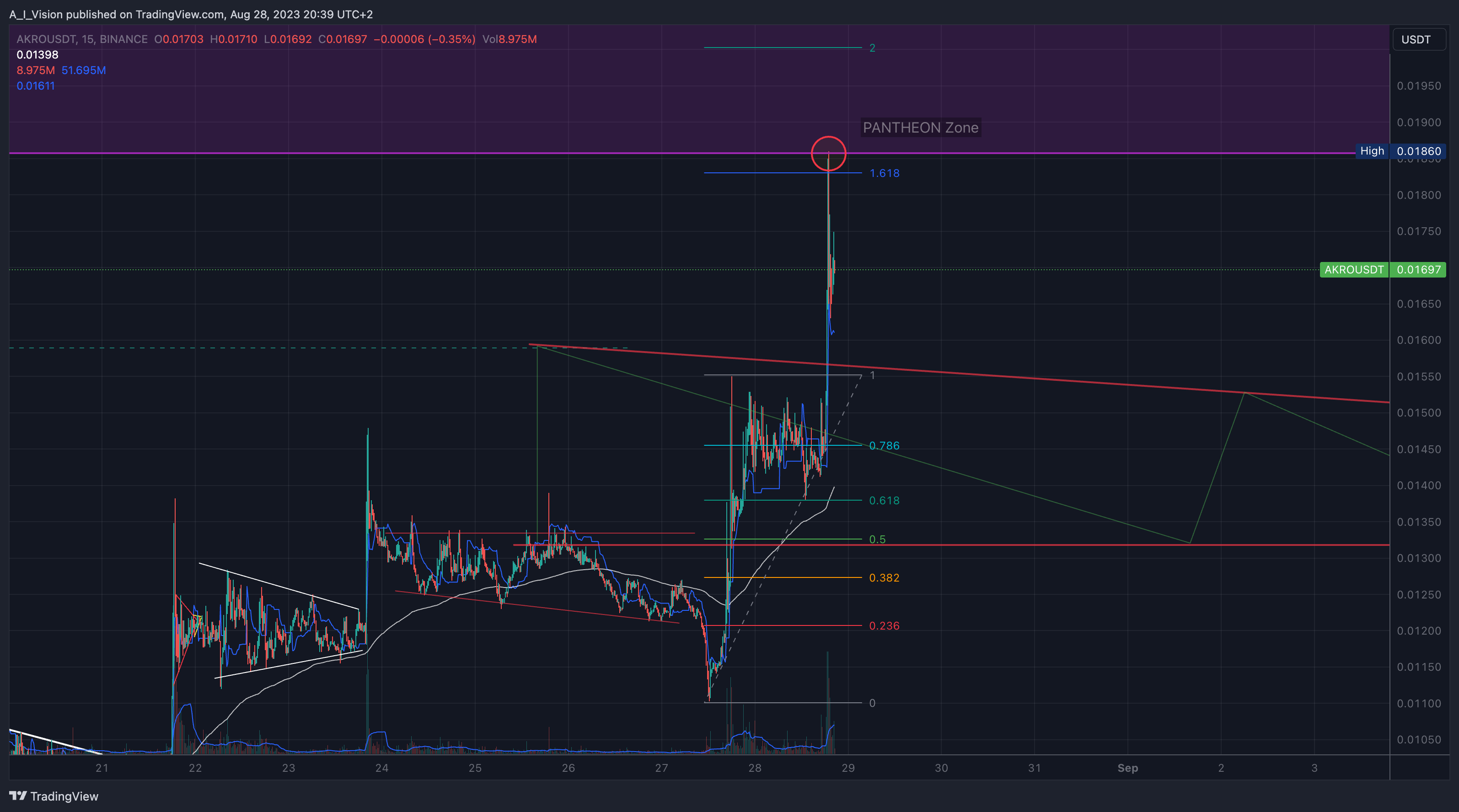Click the H0.01710 high price value
Image resolution: width=1459 pixels, height=812 pixels.
(x=233, y=39)
